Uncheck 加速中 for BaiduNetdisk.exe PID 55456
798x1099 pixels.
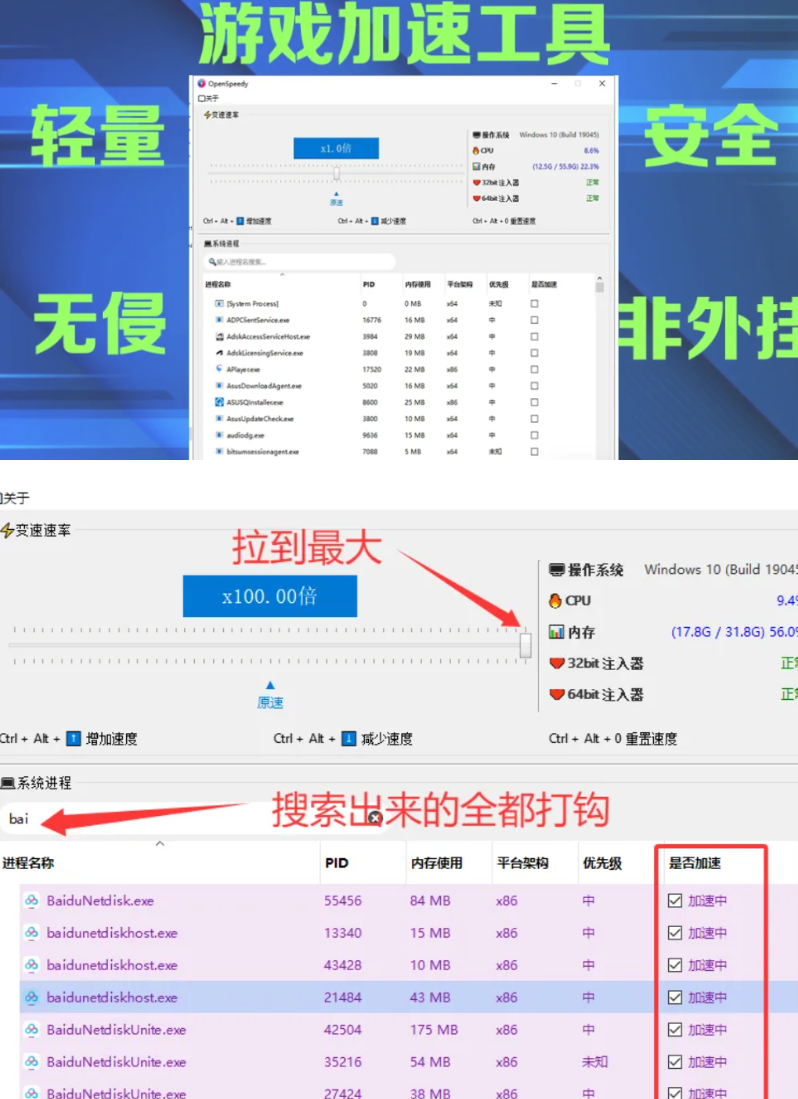click(x=675, y=901)
